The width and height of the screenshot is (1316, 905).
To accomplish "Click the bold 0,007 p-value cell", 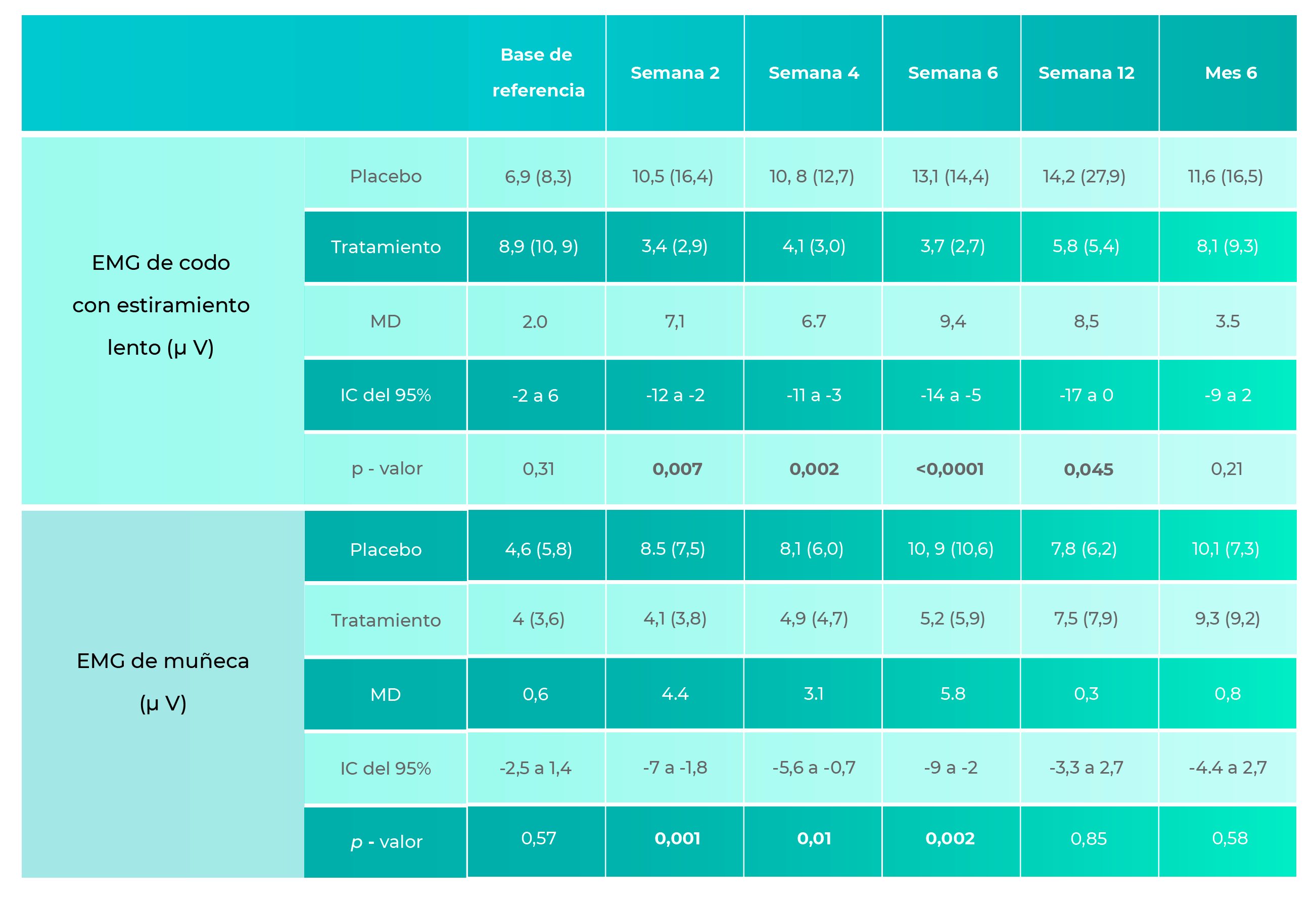I will 676,469.
